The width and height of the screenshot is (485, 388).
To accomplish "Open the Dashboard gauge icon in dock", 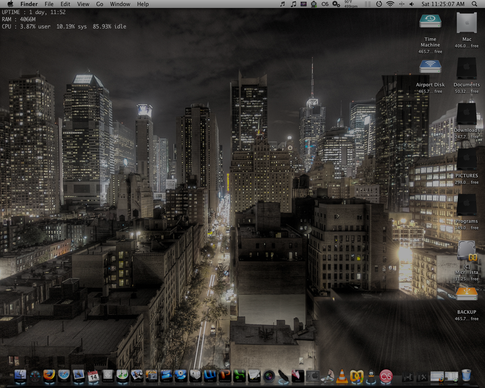I will (x=35, y=376).
